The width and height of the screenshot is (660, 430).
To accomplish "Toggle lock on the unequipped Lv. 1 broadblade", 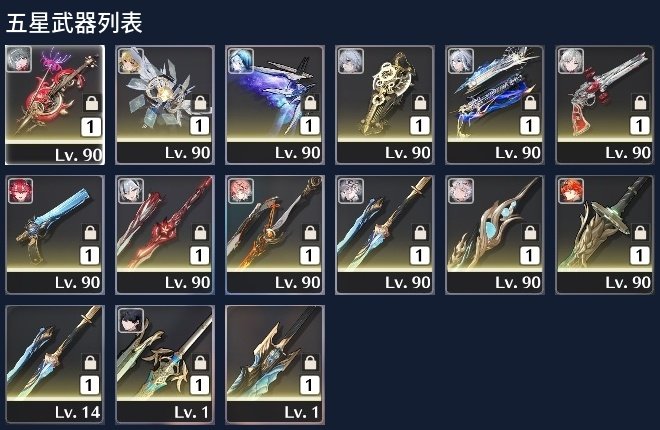I will (311, 362).
